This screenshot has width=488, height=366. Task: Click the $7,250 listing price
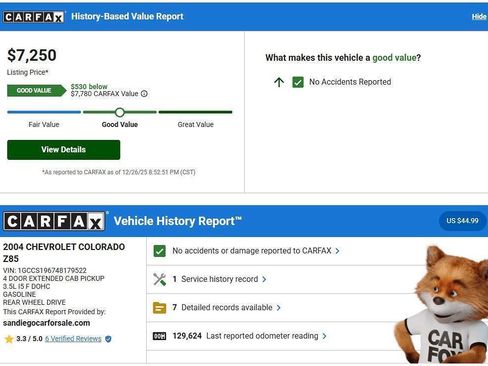coord(32,55)
